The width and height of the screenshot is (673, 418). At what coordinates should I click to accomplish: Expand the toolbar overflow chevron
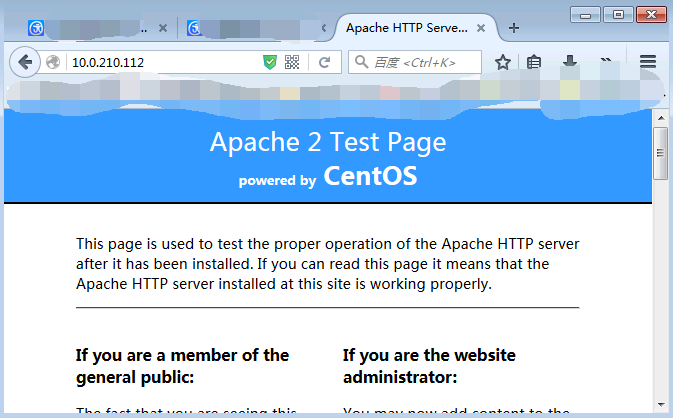(x=606, y=61)
